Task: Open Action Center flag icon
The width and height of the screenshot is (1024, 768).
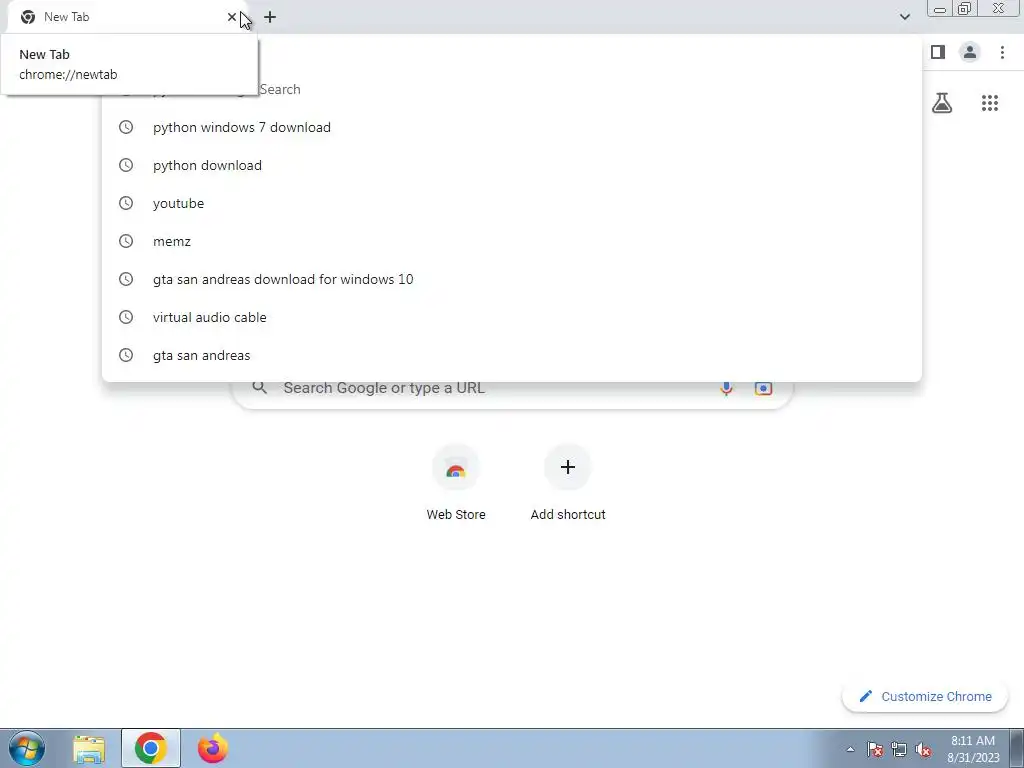Action: click(874, 749)
